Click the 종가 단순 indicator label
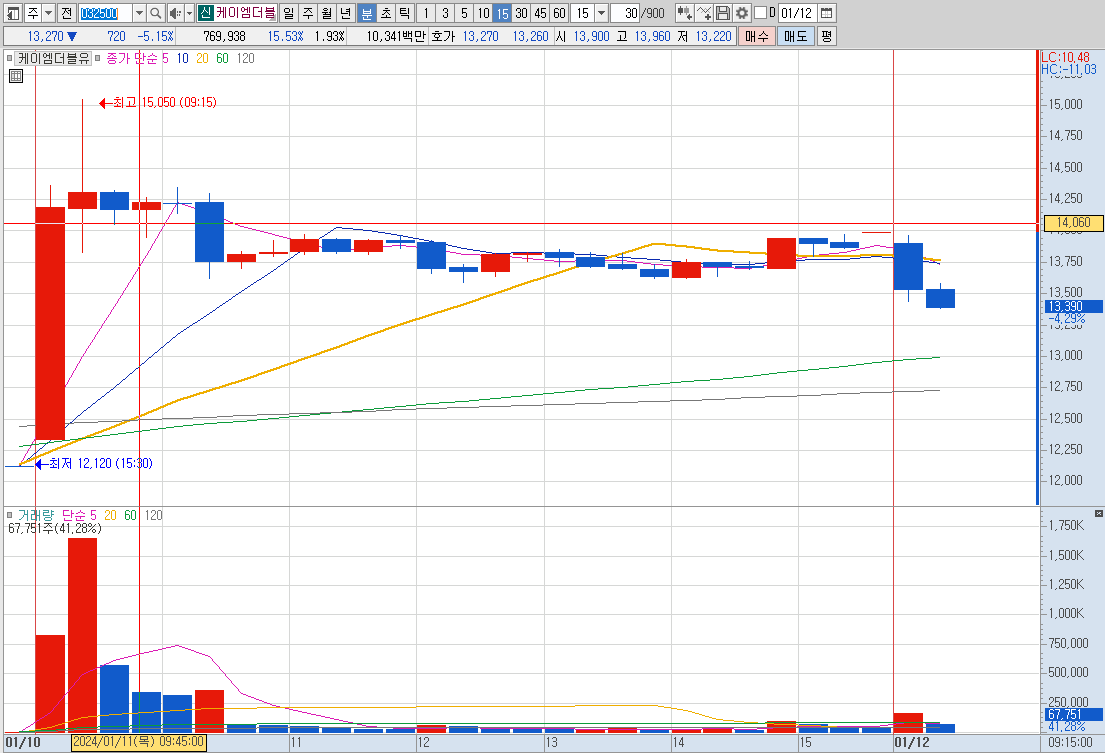Image resolution: width=1105 pixels, height=753 pixels. [x=132, y=58]
